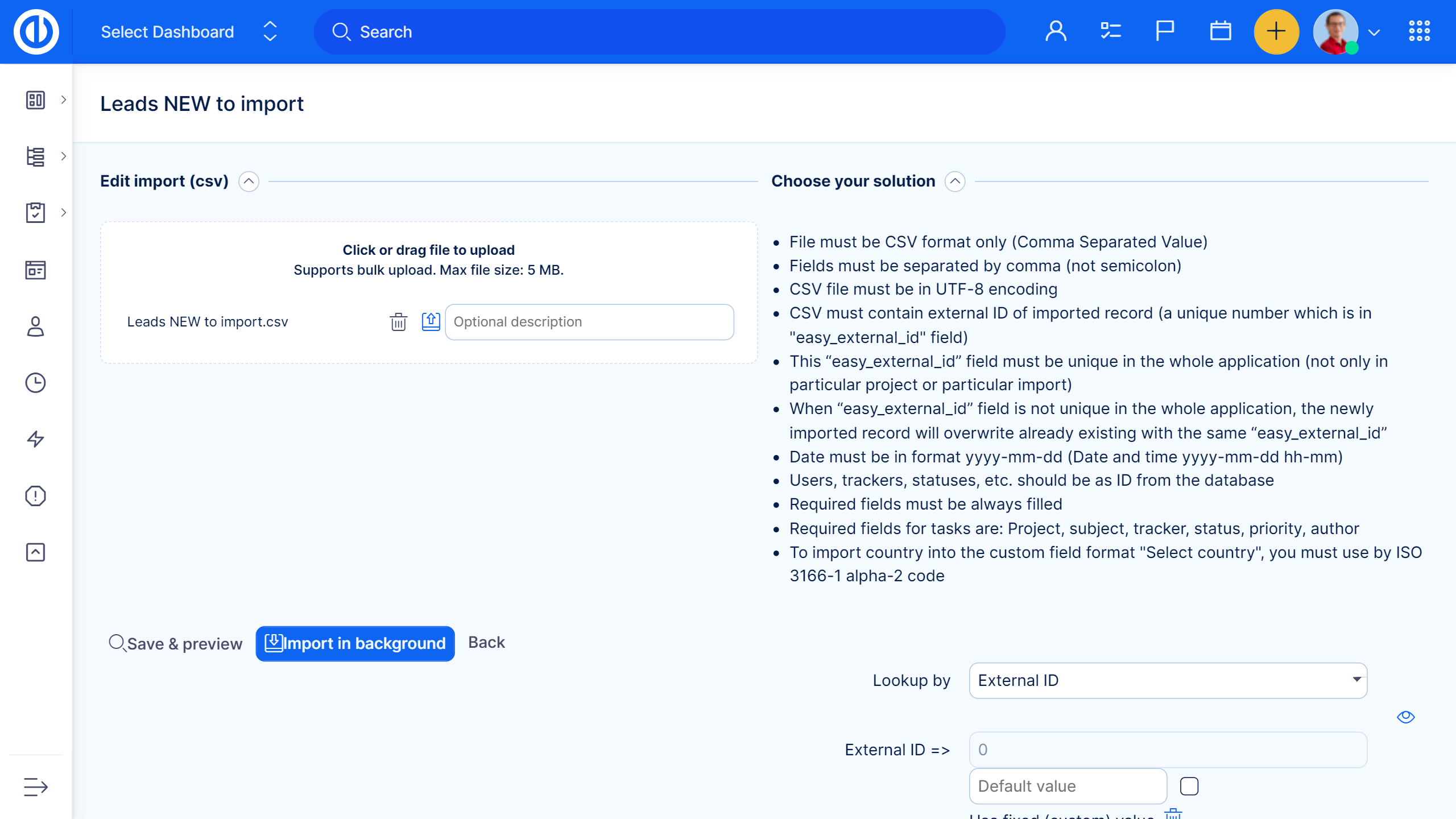Collapse the Edit import (csv) section
Viewport: 1456px width, 819px height.
(x=249, y=181)
